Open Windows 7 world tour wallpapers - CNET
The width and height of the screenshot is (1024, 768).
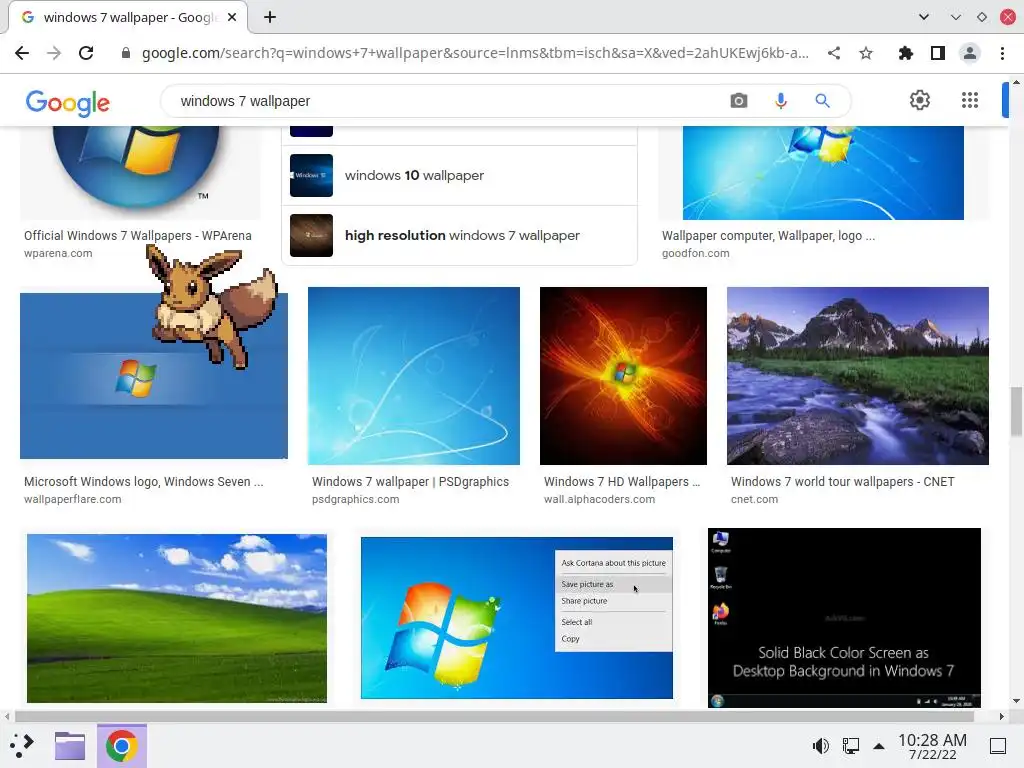coord(842,481)
